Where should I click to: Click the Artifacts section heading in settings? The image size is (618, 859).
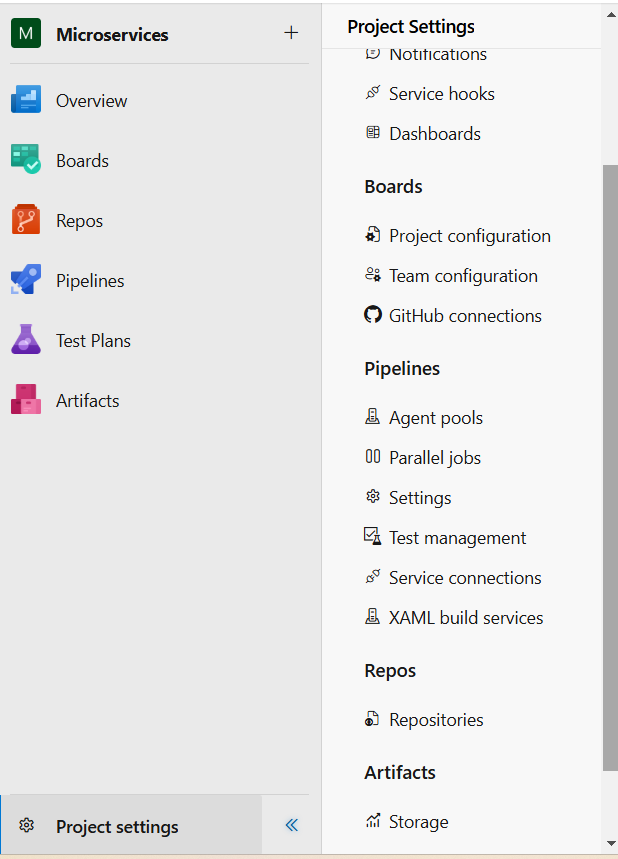[x=400, y=773]
